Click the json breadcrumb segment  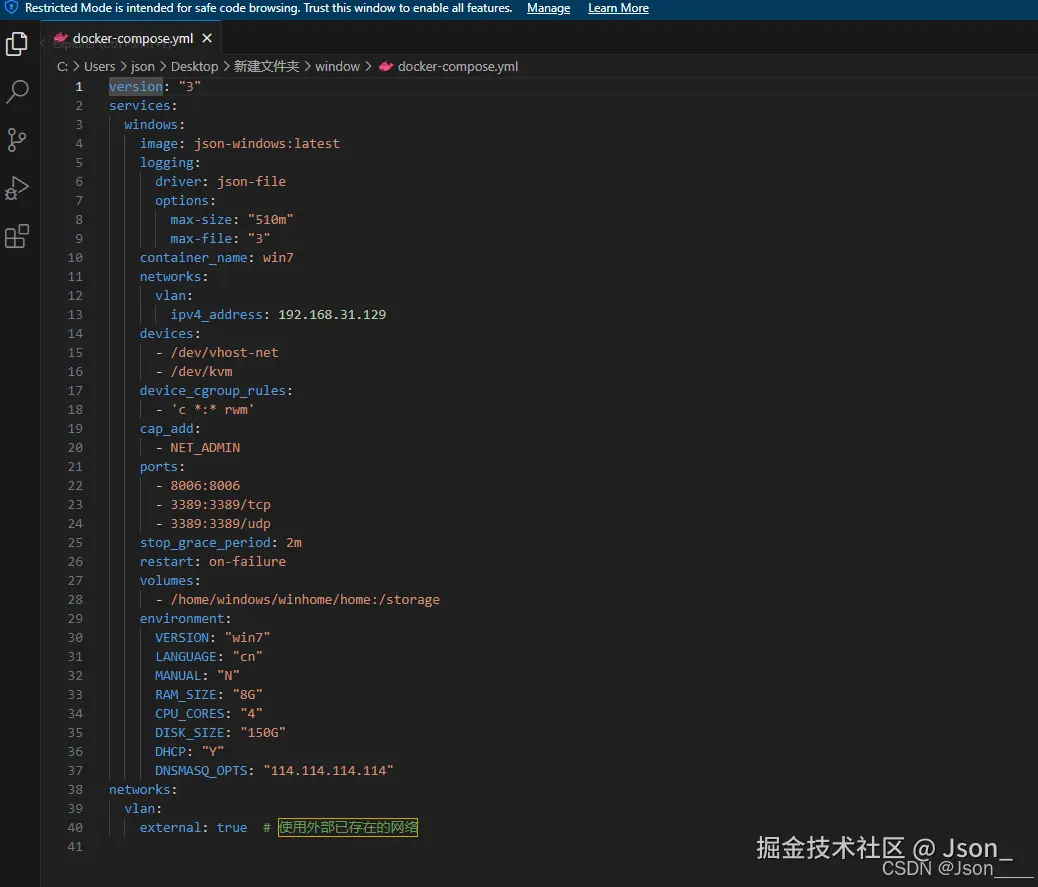(x=142, y=66)
